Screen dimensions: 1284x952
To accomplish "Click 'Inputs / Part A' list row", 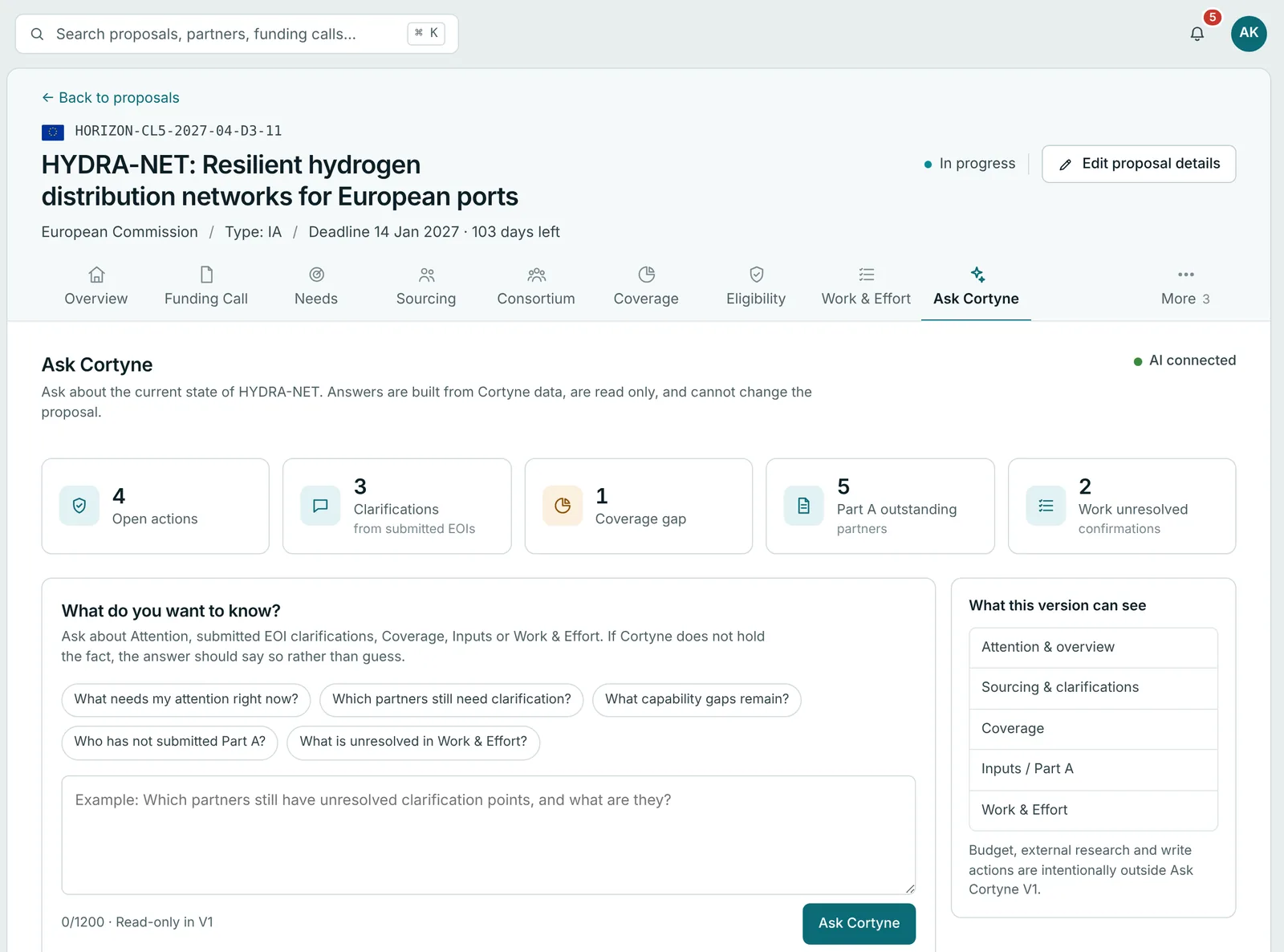I will (x=1093, y=769).
